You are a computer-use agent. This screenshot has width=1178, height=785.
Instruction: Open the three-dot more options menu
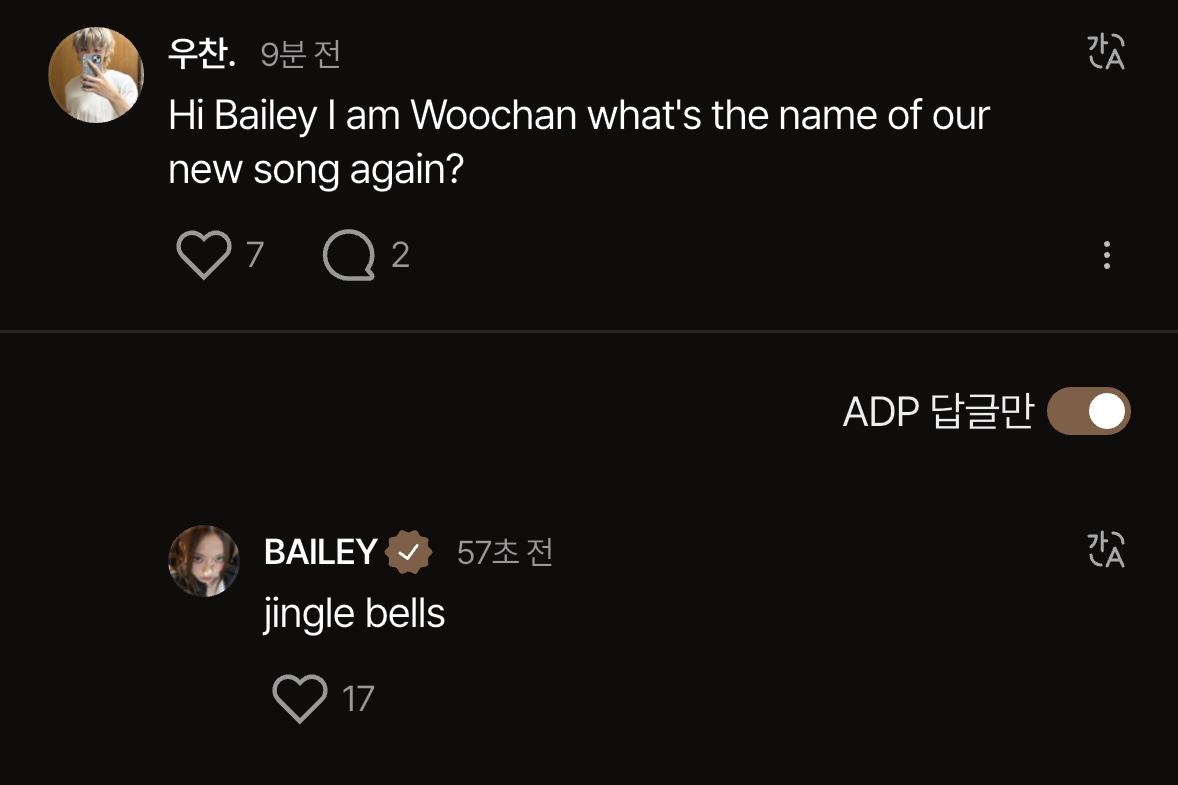1106,256
